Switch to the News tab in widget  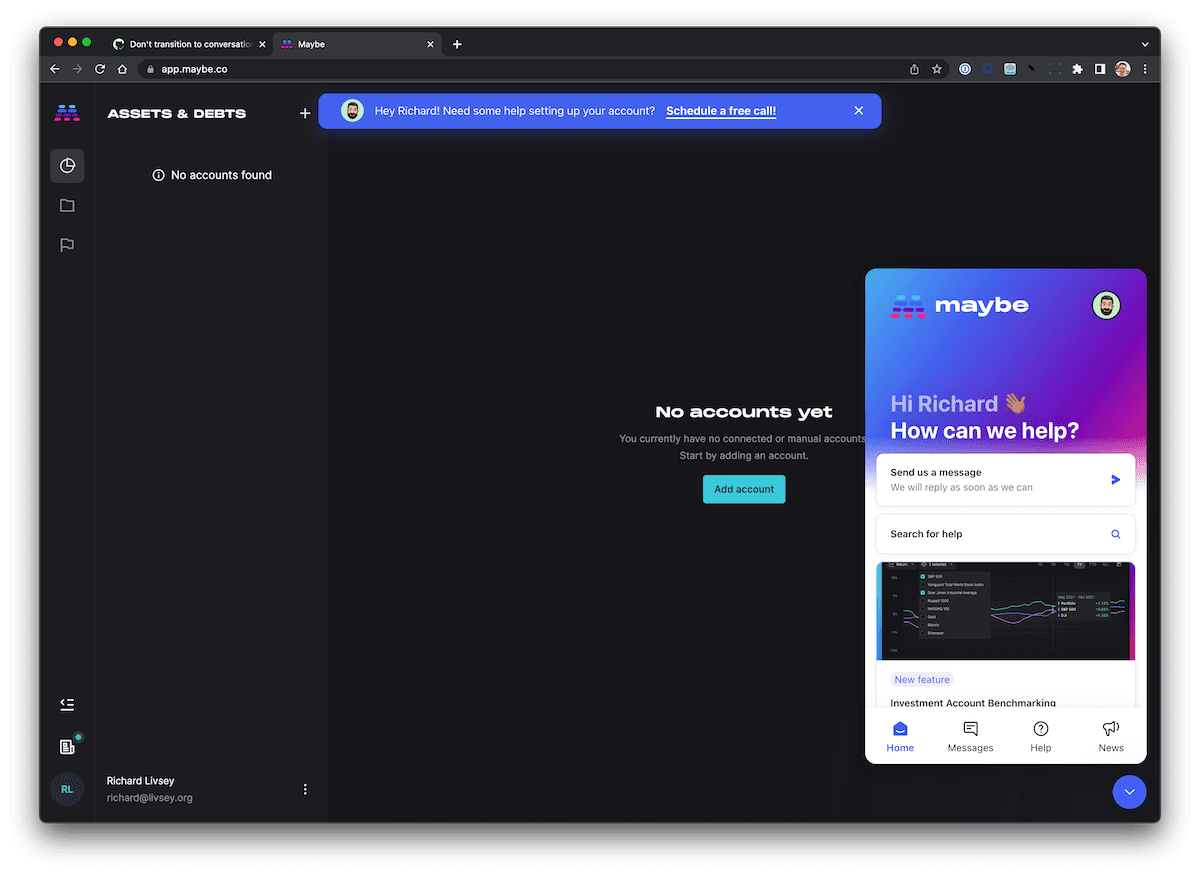click(x=1111, y=737)
